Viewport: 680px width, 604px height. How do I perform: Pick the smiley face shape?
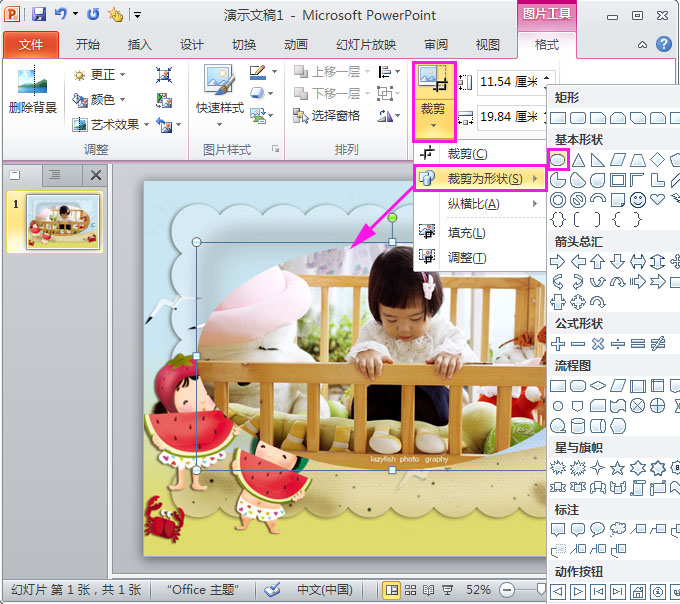pyautogui.click(x=638, y=200)
